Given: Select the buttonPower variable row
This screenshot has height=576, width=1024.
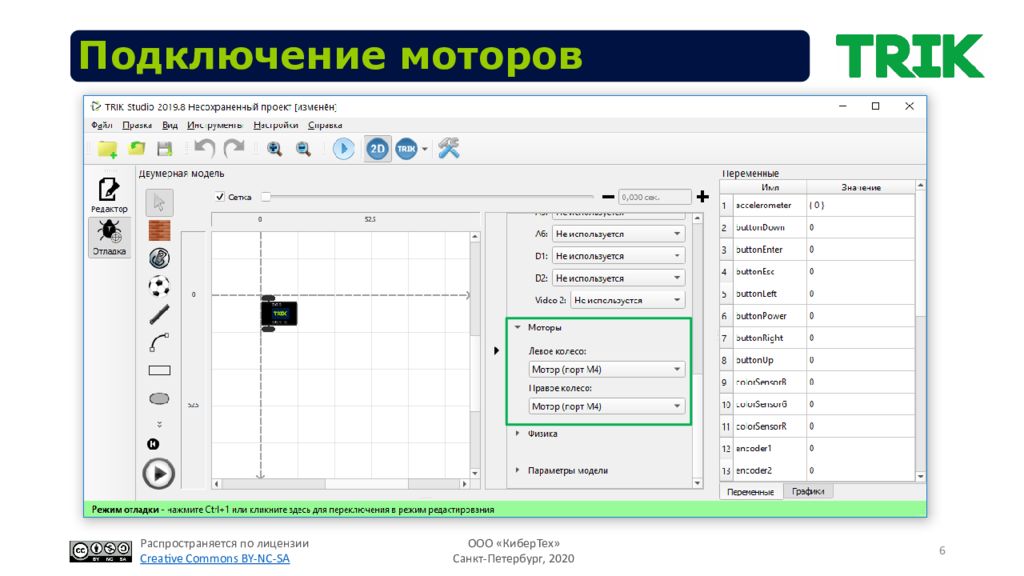Looking at the screenshot, I should [x=818, y=316].
